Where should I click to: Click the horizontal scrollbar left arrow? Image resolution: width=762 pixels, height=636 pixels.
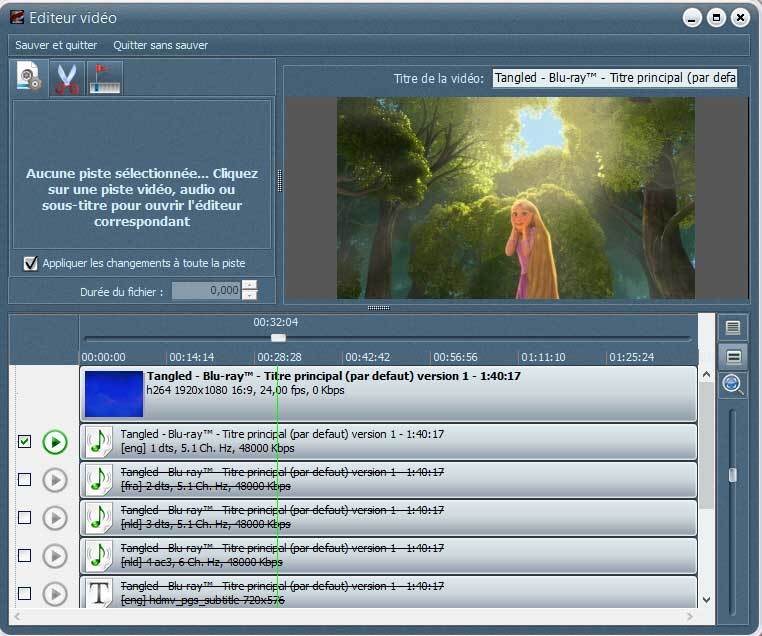click(x=17, y=617)
